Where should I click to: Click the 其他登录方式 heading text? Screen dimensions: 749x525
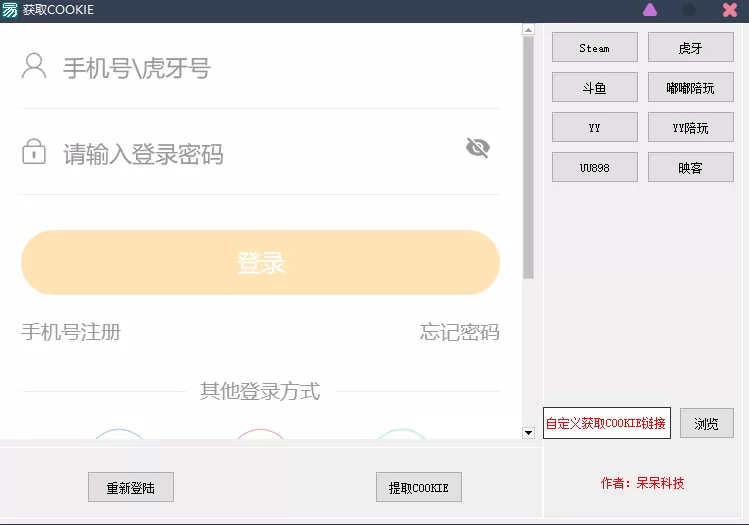pos(260,391)
